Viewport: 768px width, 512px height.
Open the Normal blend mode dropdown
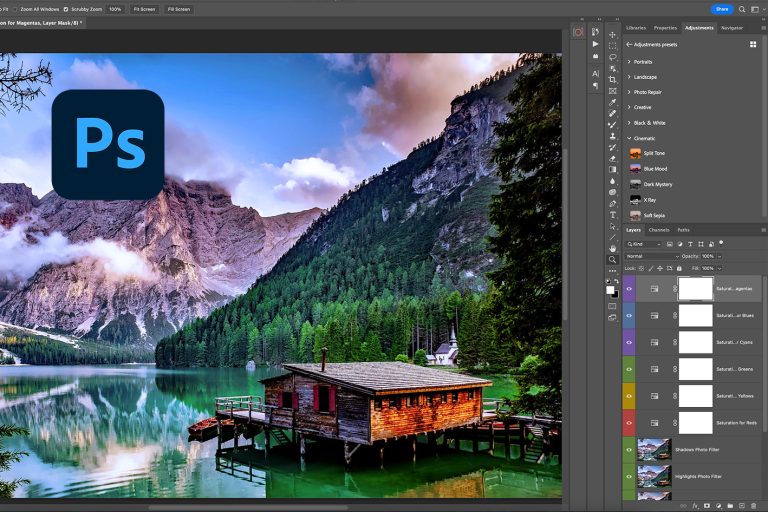pyautogui.click(x=652, y=256)
